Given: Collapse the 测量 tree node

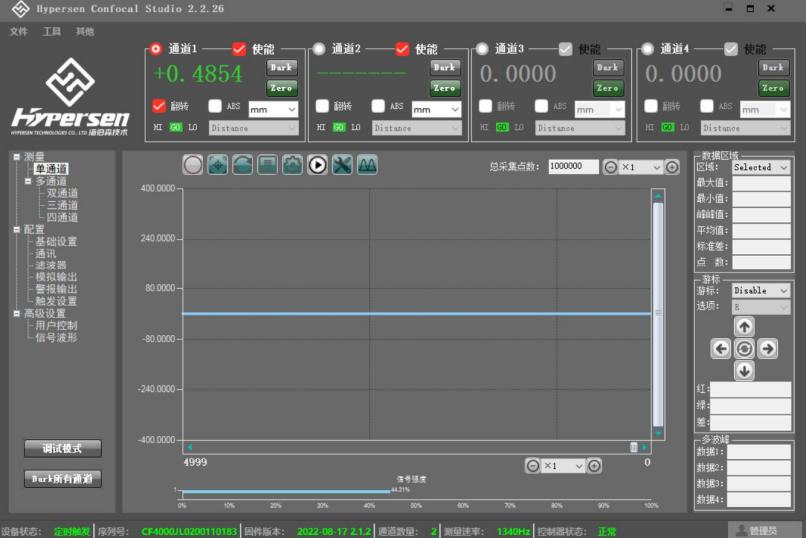Looking at the screenshot, I should coord(16,157).
